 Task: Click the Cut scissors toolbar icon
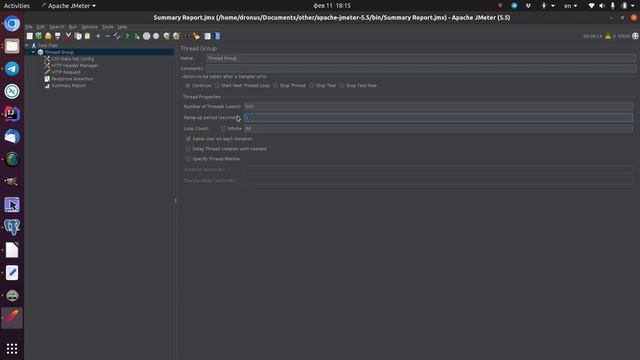(68, 36)
